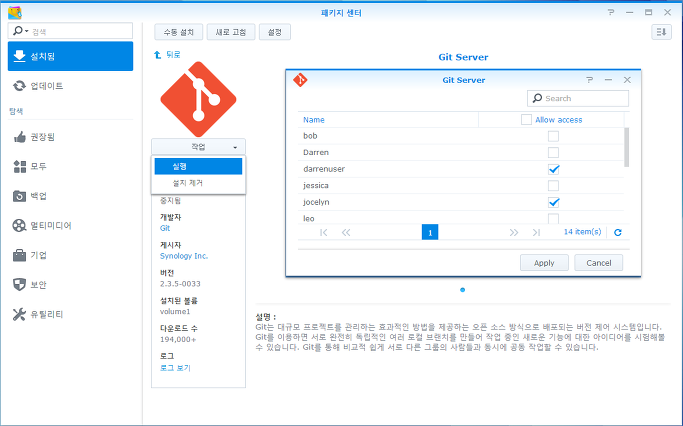Open the 로그 보기 (View log) link
Screen dimensions: 683x426
click(x=175, y=368)
